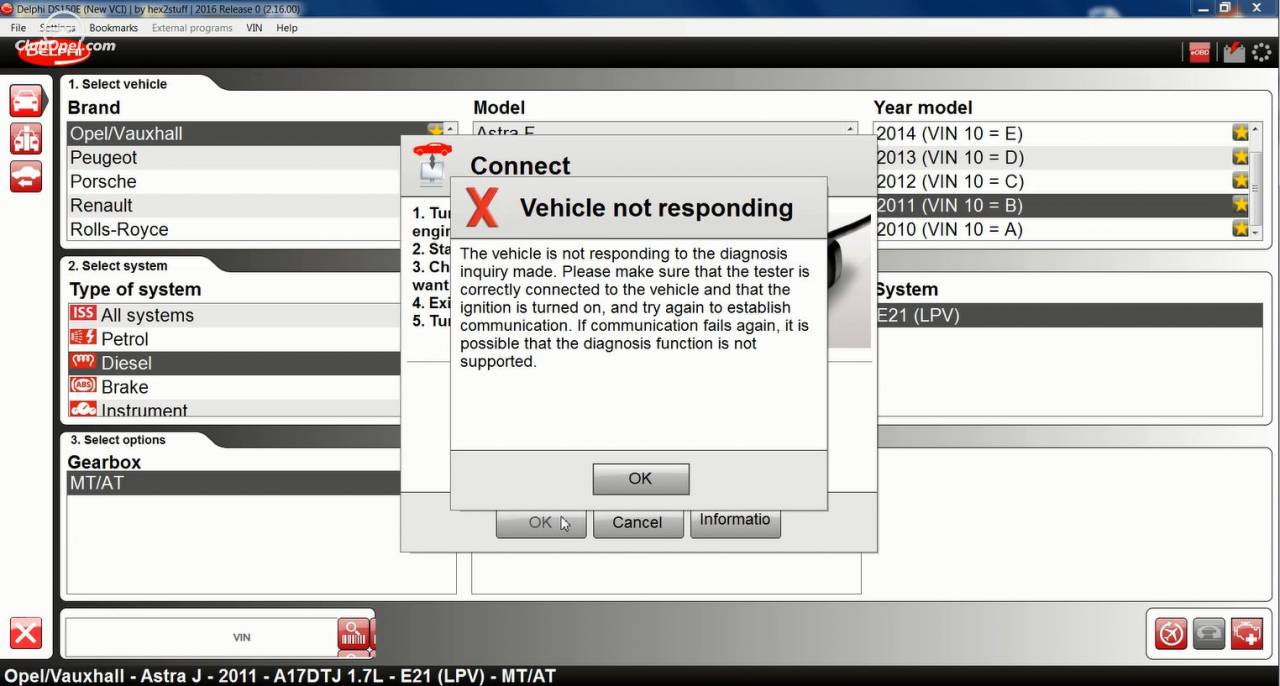The width and height of the screenshot is (1280, 686).
Task: Select E21 (LPV) in System list
Action: click(1068, 315)
